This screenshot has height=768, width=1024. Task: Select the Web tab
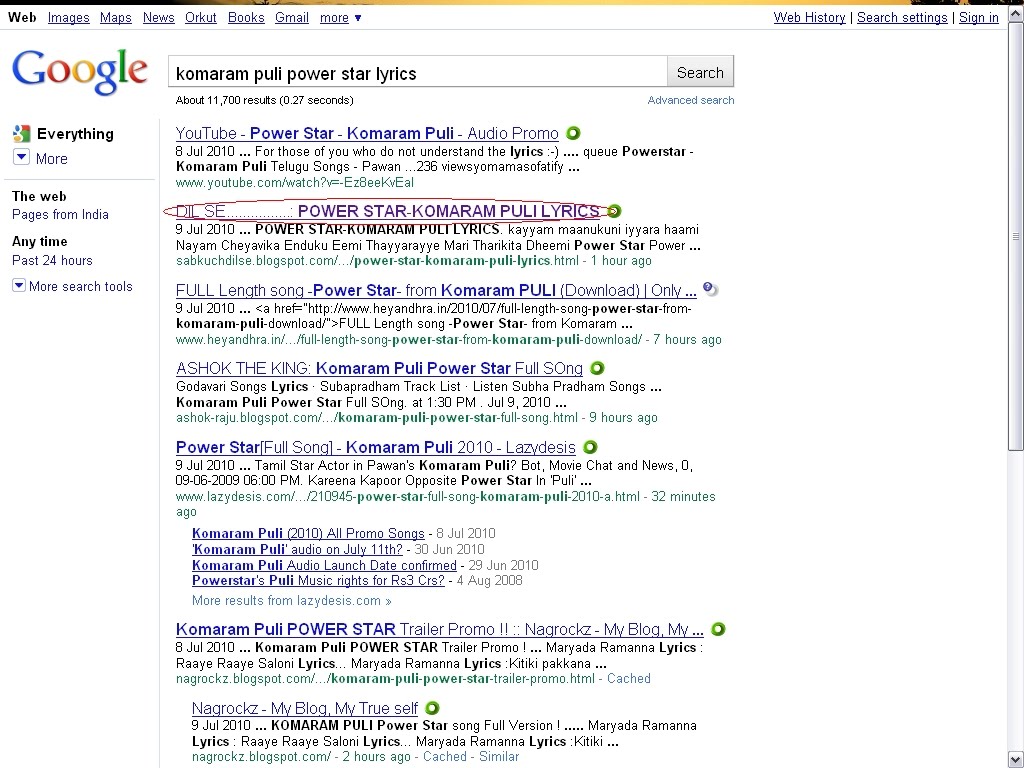click(22, 18)
